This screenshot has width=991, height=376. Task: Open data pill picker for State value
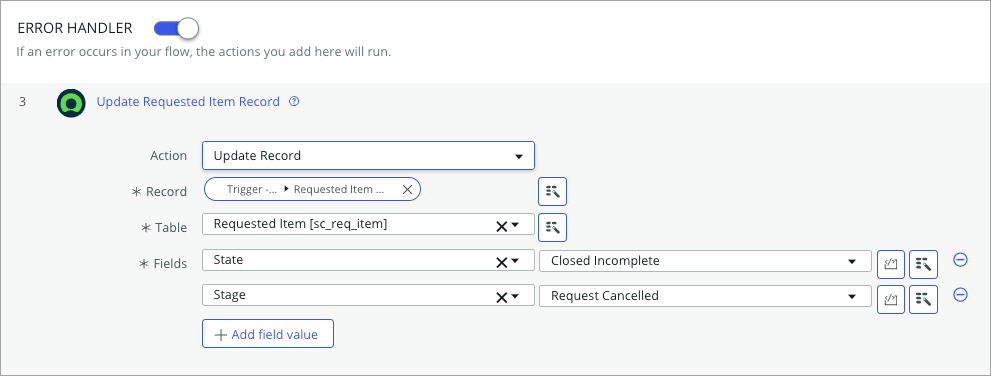(x=923, y=264)
